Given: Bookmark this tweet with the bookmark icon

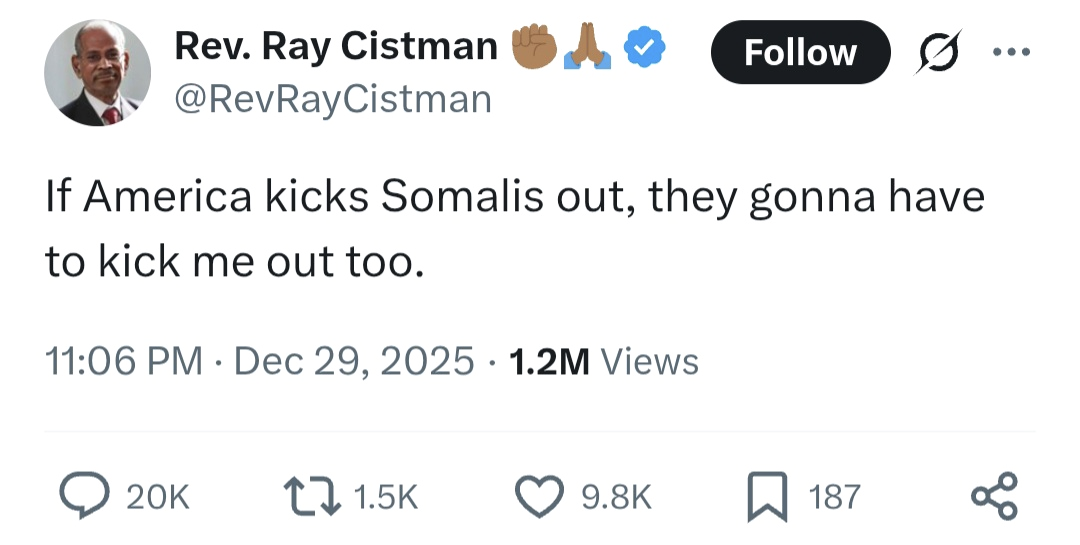Looking at the screenshot, I should [768, 496].
